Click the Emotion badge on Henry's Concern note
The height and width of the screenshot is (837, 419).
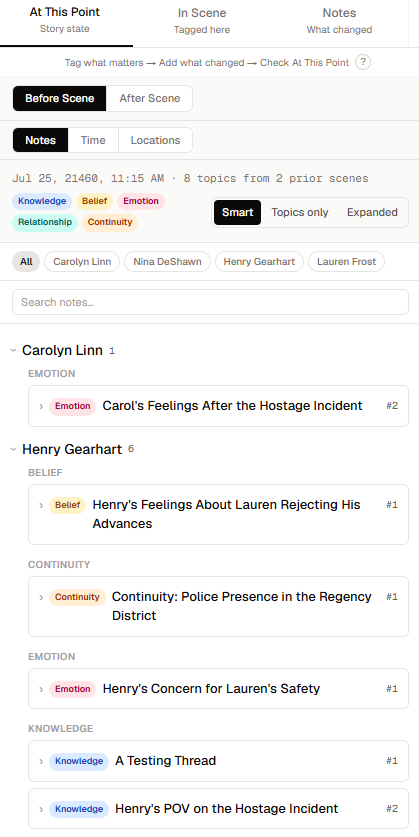click(x=73, y=689)
